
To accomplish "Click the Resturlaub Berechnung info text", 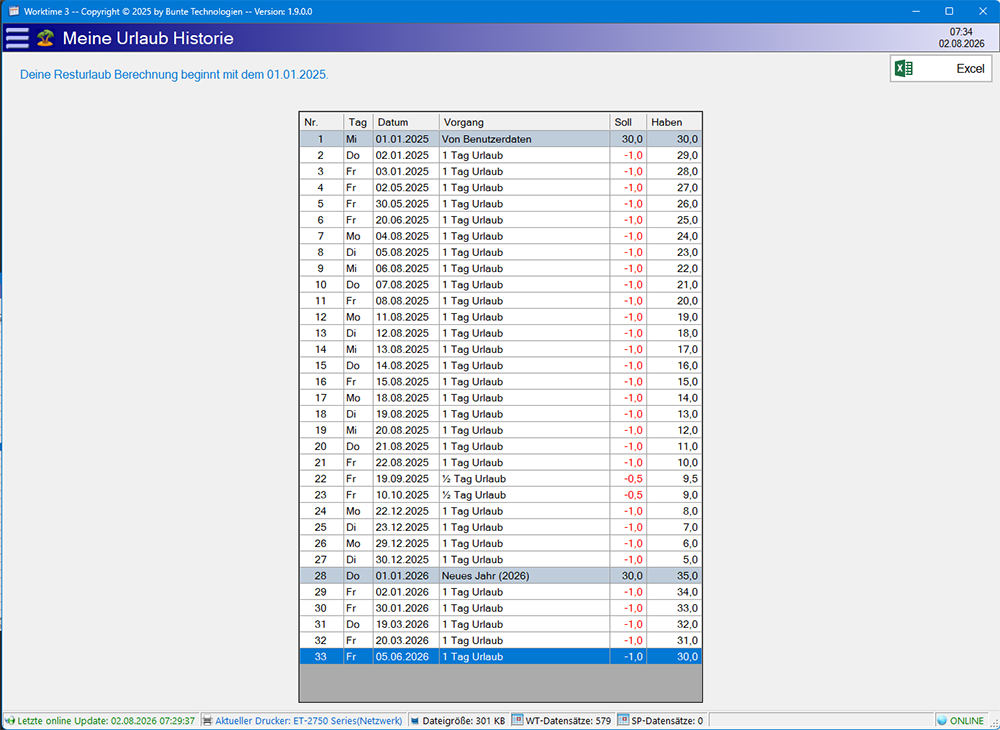I will [175, 75].
